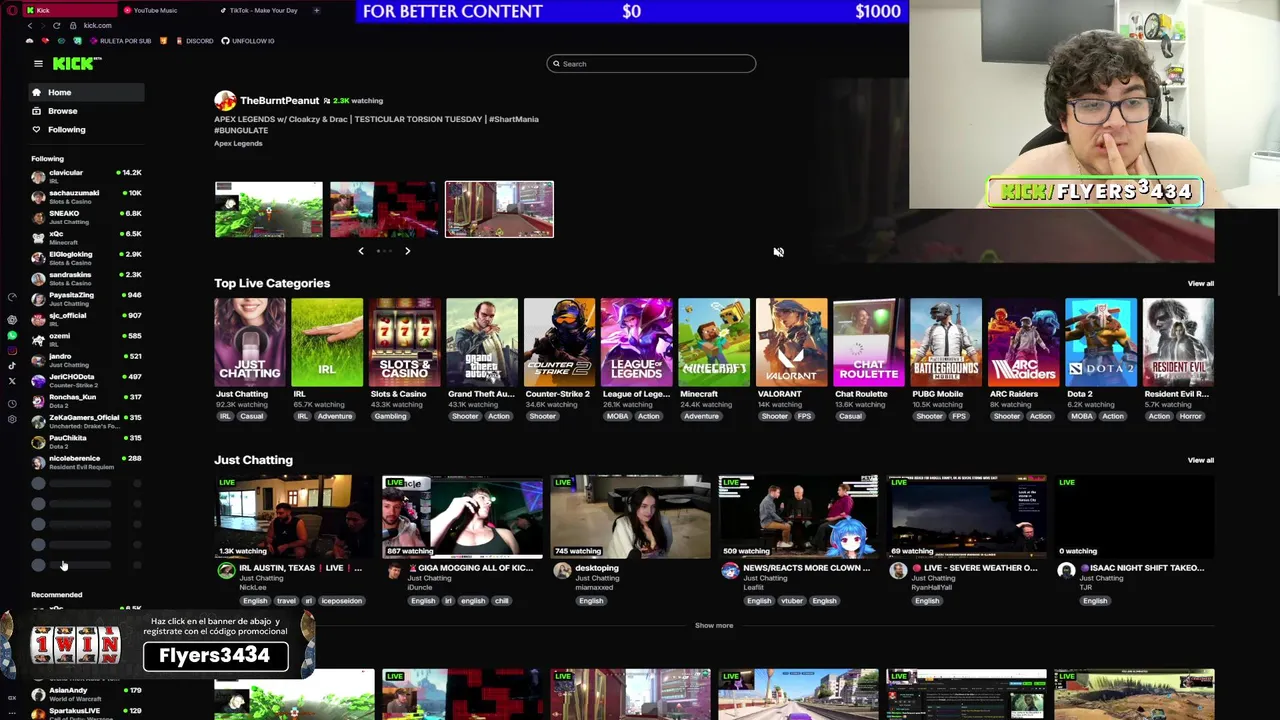Open the RULETA POR SUB bookmark
The height and width of the screenshot is (720, 1280).
click(x=120, y=41)
